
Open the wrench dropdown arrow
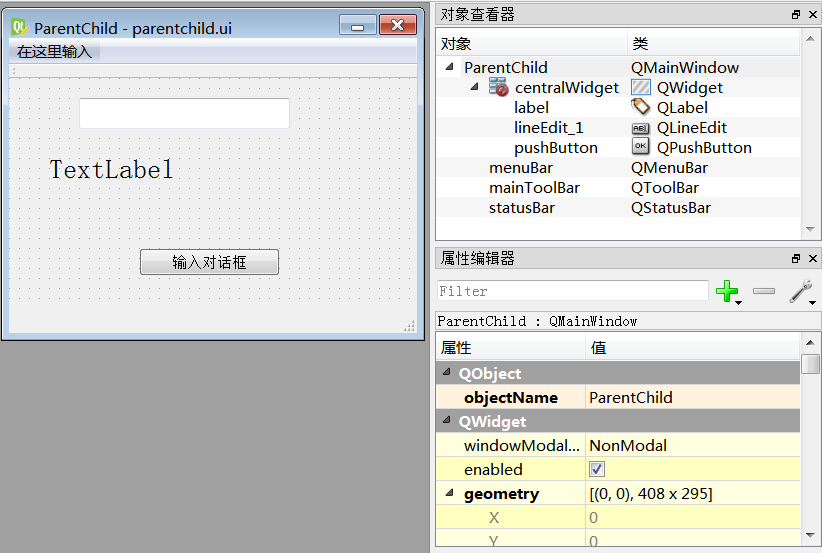pos(812,303)
